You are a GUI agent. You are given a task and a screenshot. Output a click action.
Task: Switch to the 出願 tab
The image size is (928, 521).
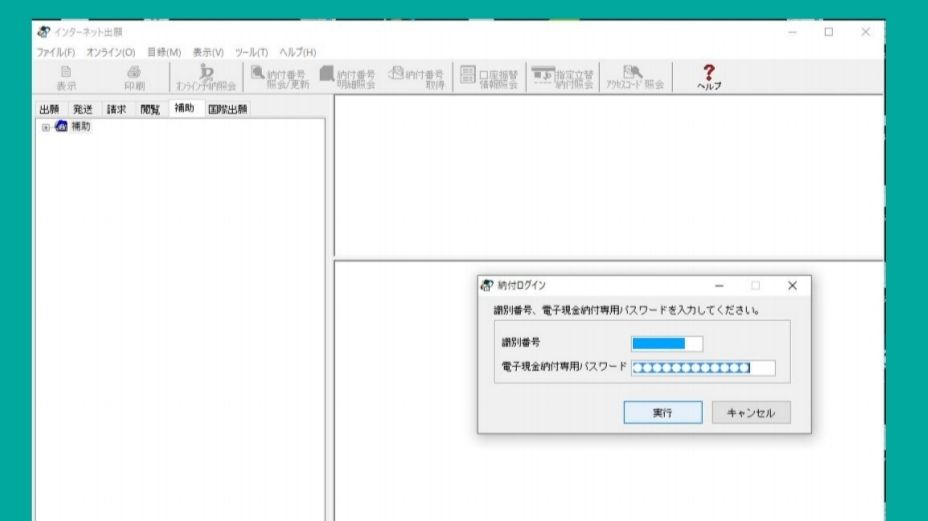[x=49, y=109]
